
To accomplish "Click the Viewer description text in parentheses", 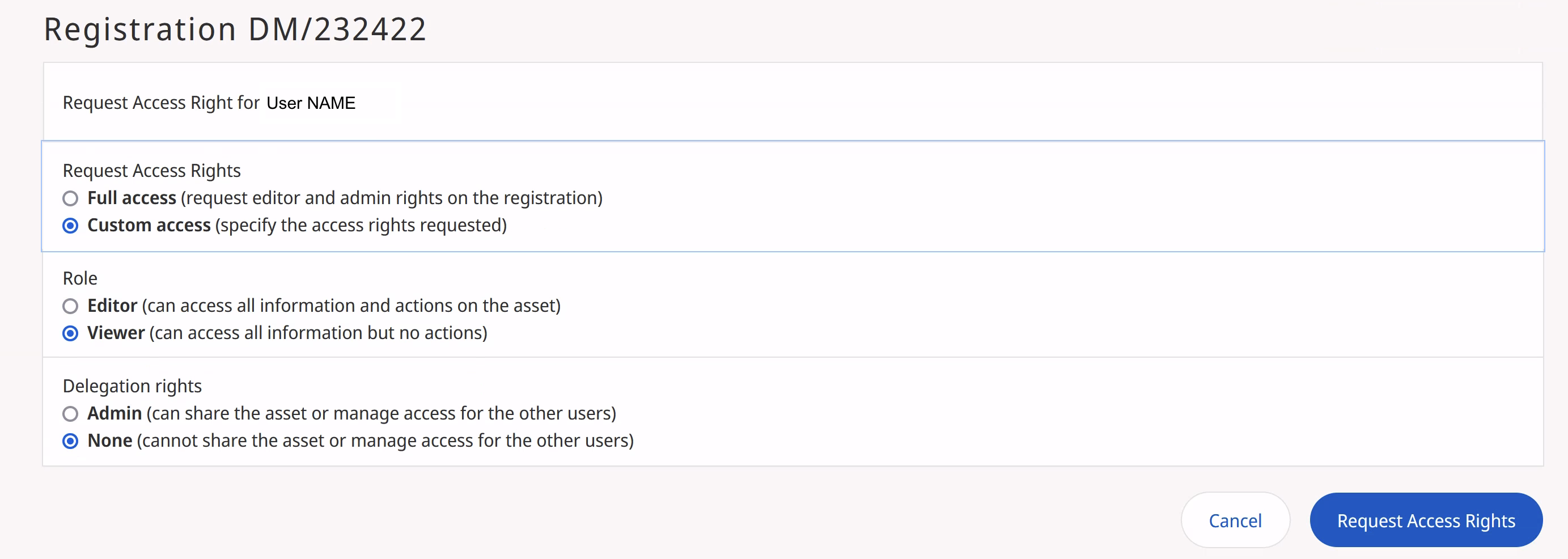I will click(319, 333).
